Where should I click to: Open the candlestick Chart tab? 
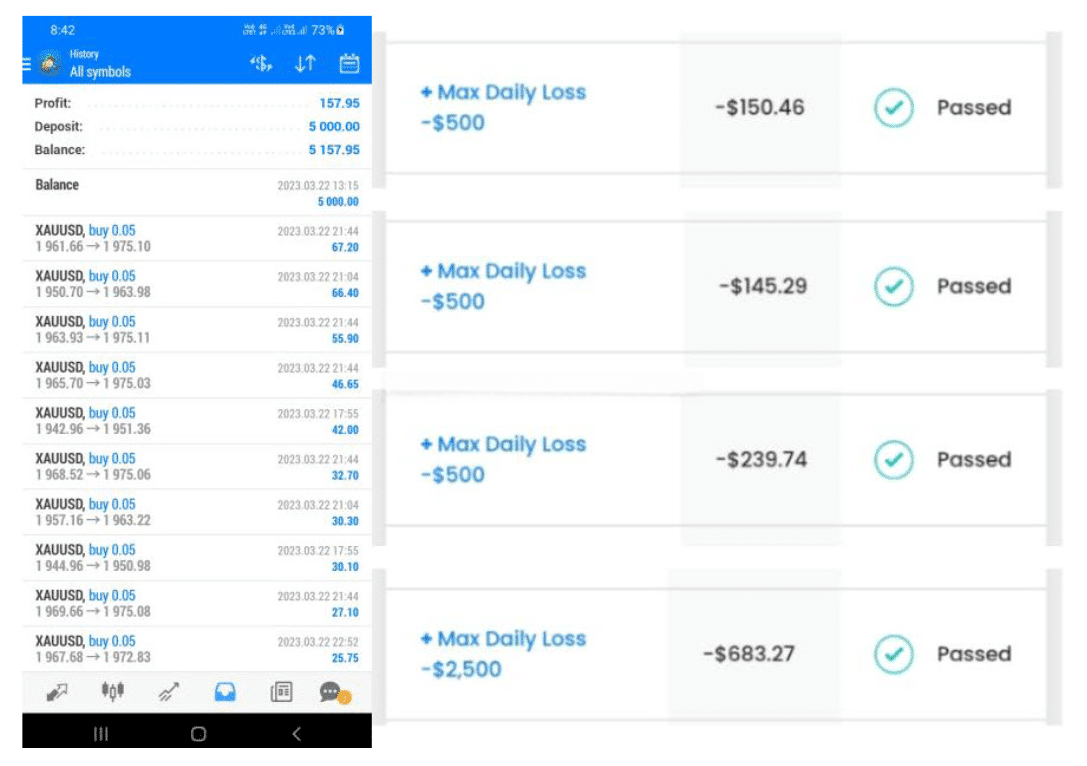coord(112,691)
